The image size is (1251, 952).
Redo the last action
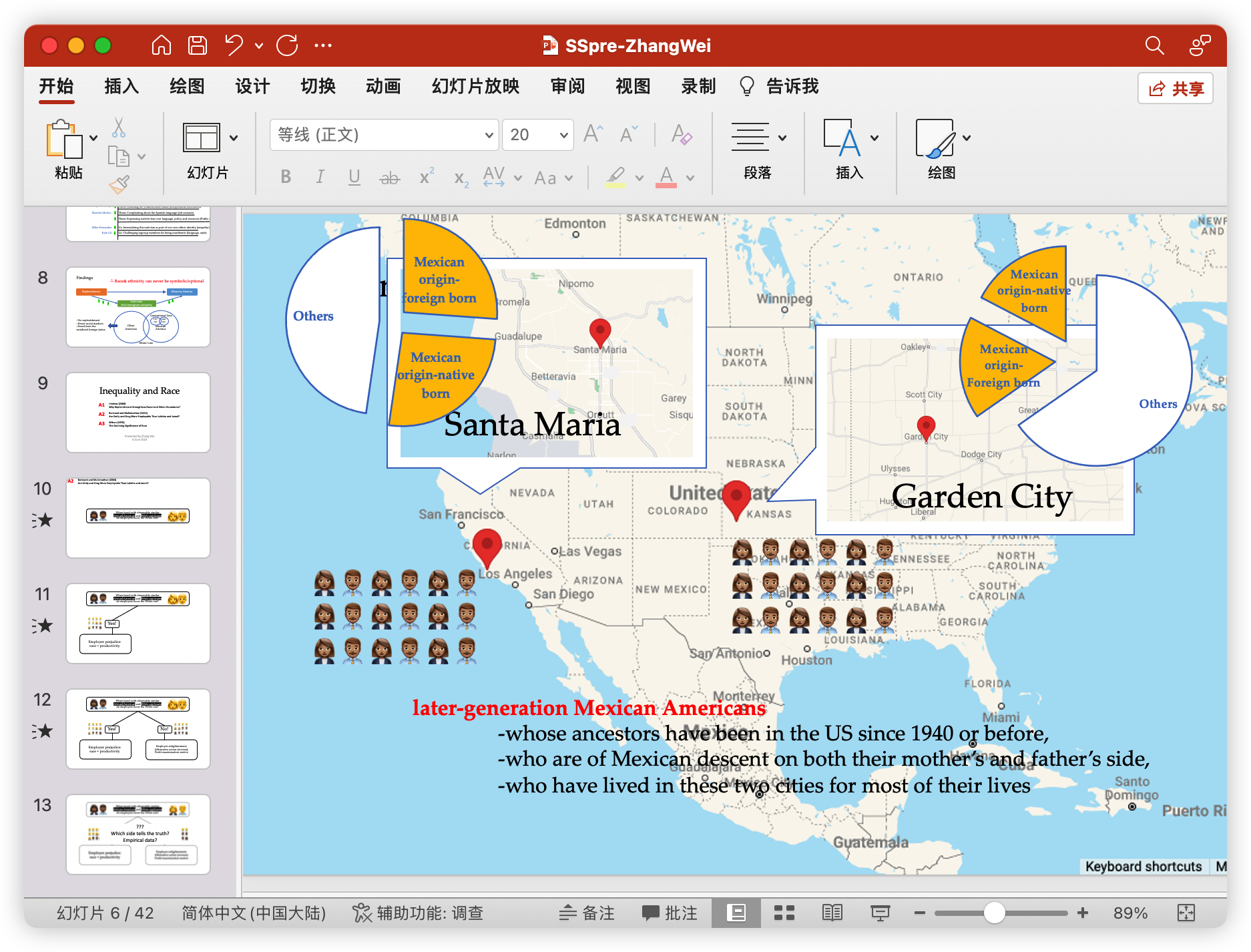pyautogui.click(x=287, y=45)
